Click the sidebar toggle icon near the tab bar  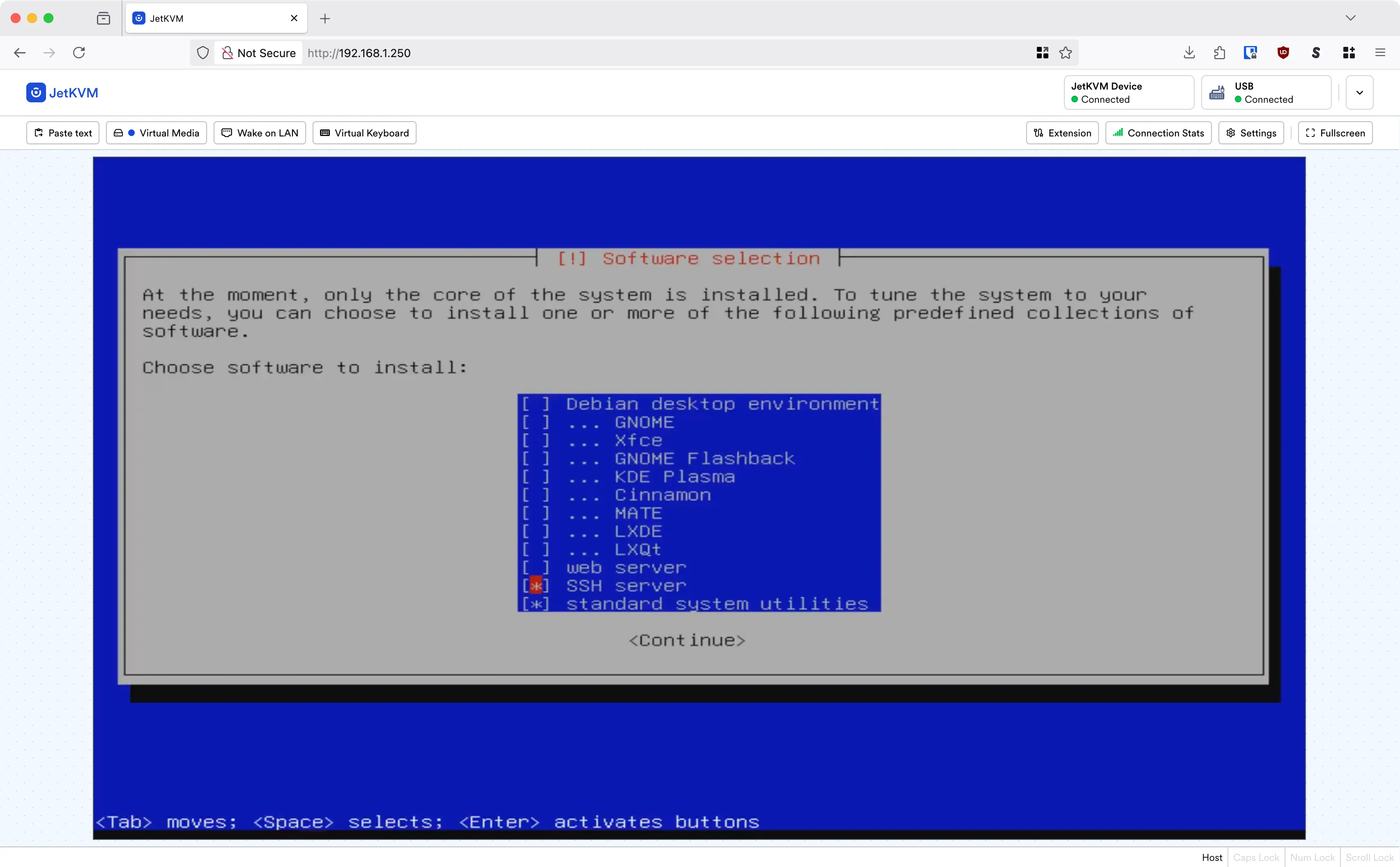[x=104, y=18]
